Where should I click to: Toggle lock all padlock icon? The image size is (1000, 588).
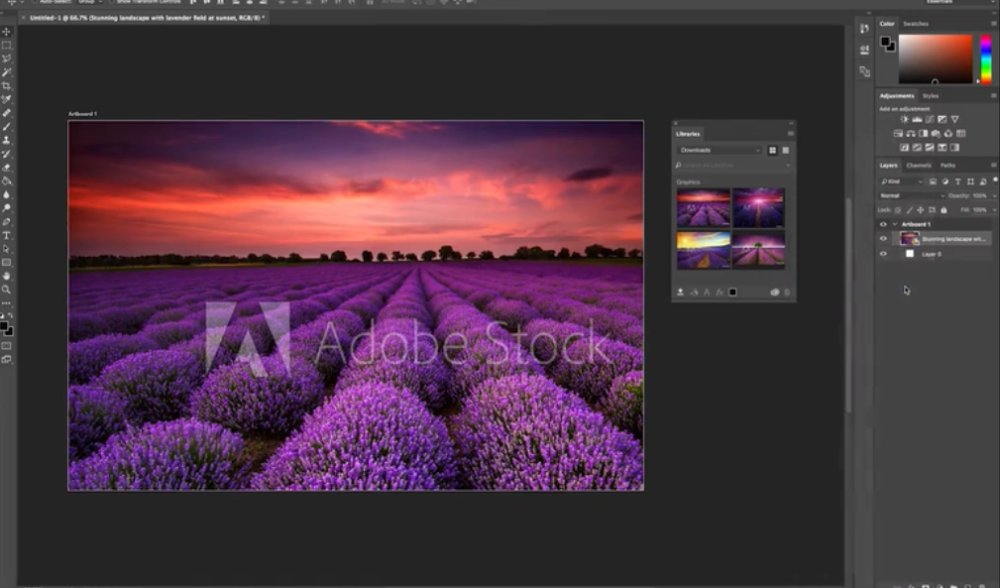click(x=944, y=210)
